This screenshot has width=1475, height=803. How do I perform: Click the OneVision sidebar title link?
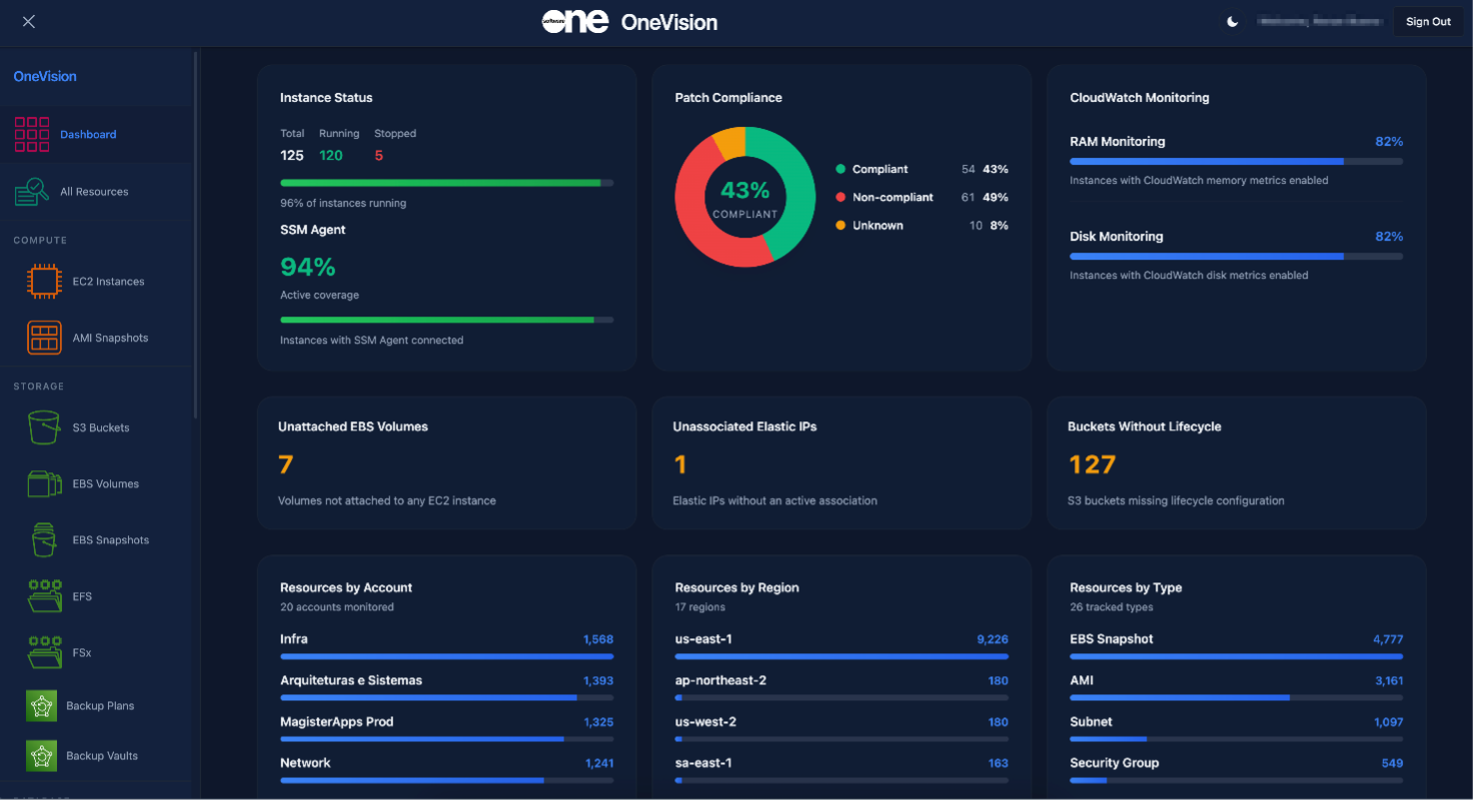click(45, 76)
